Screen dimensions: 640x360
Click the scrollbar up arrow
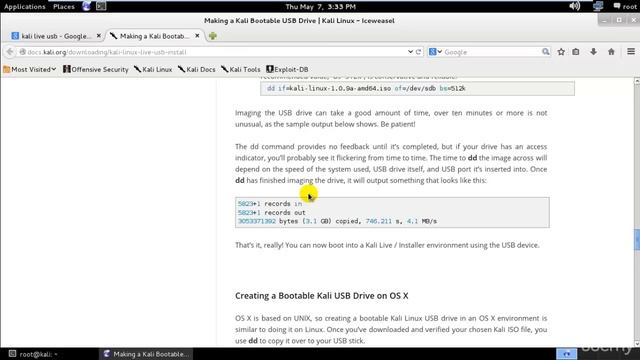[x=637, y=81]
